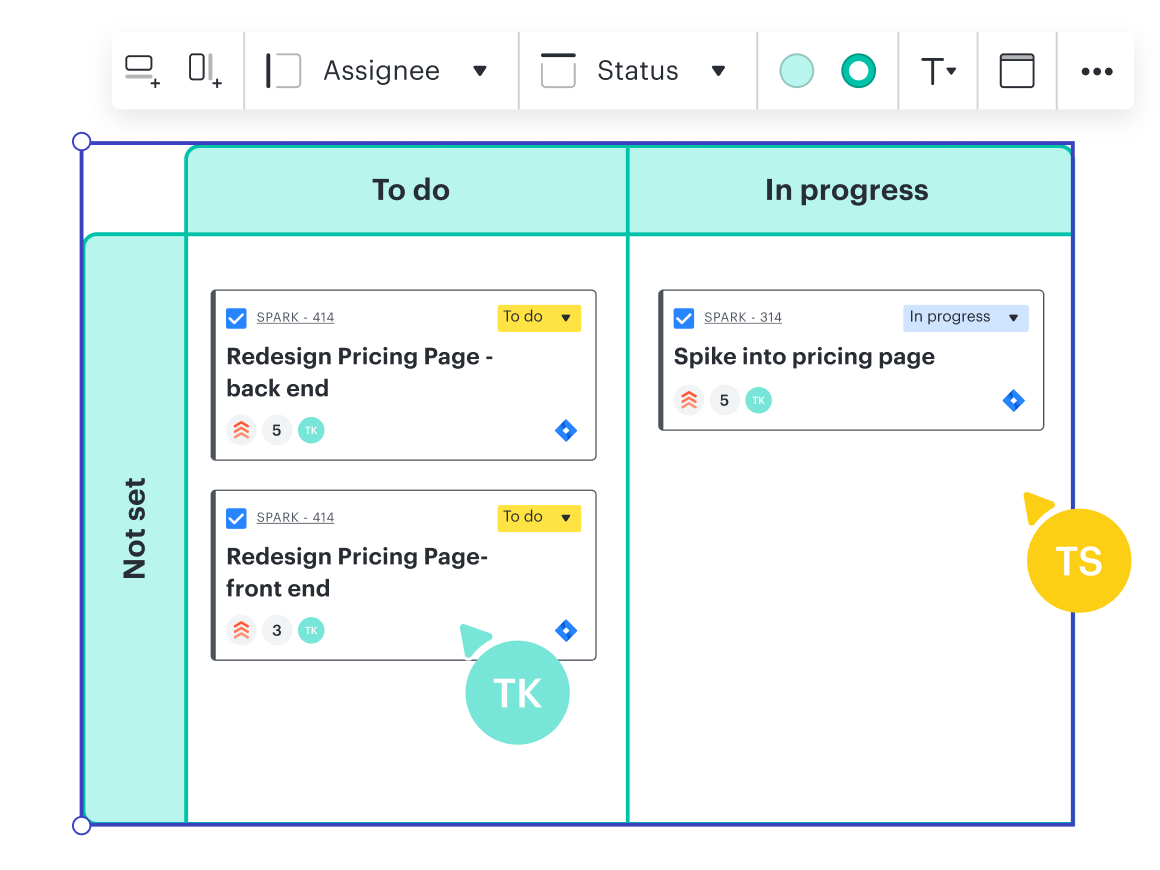The width and height of the screenshot is (1160, 870).
Task: Open SPARK - 414 link on back end card
Action: click(295, 318)
